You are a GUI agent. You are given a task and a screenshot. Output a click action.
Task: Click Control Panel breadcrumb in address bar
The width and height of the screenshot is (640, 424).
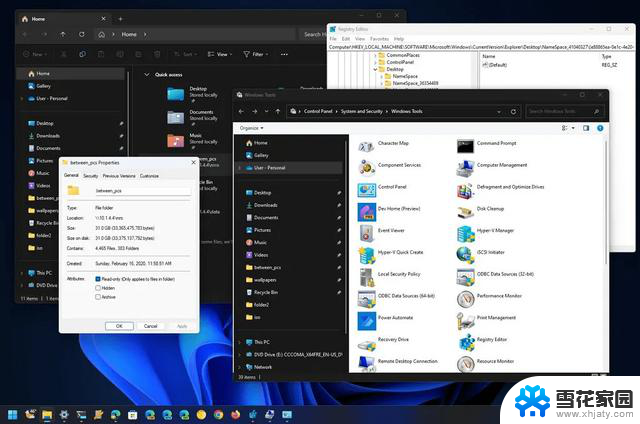tap(318, 111)
